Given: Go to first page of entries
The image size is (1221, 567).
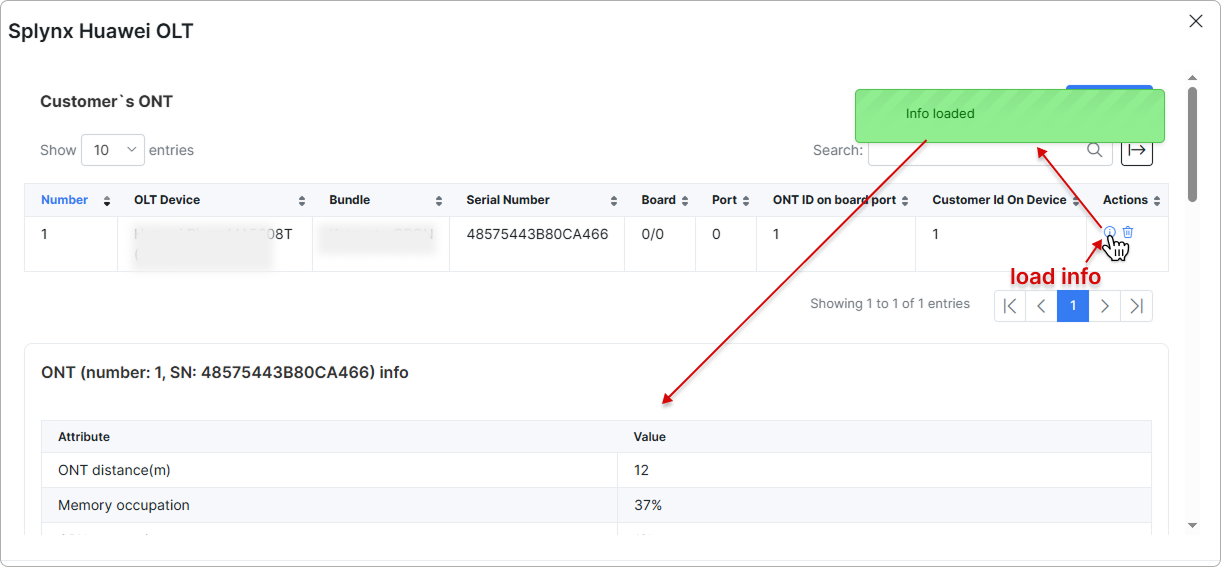Looking at the screenshot, I should click(x=1010, y=306).
